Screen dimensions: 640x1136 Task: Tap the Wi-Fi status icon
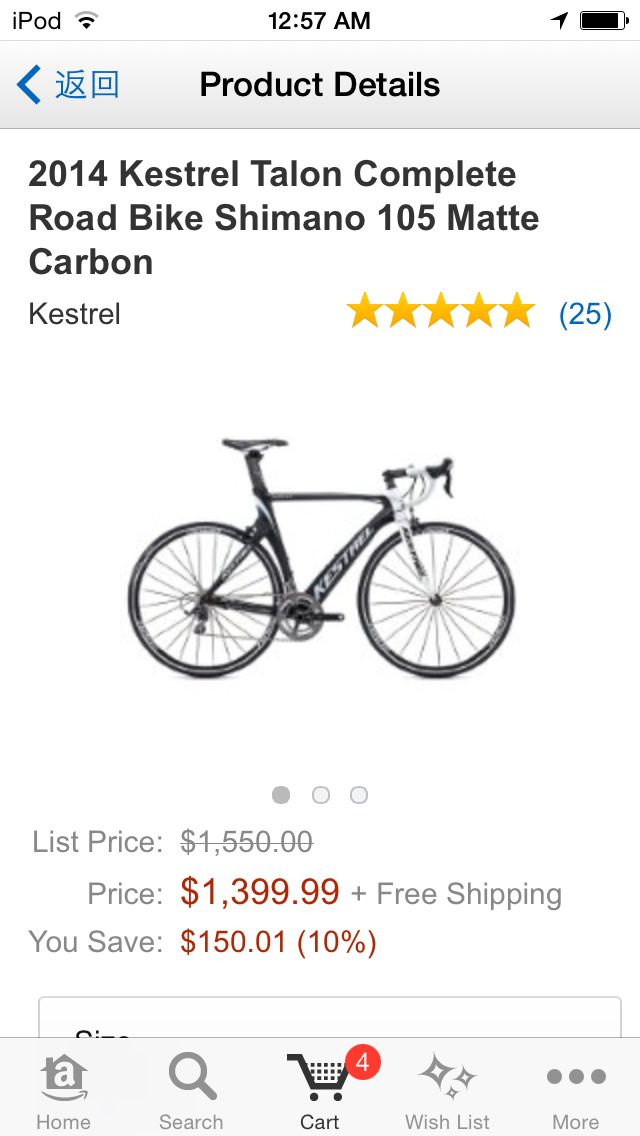coord(87,21)
